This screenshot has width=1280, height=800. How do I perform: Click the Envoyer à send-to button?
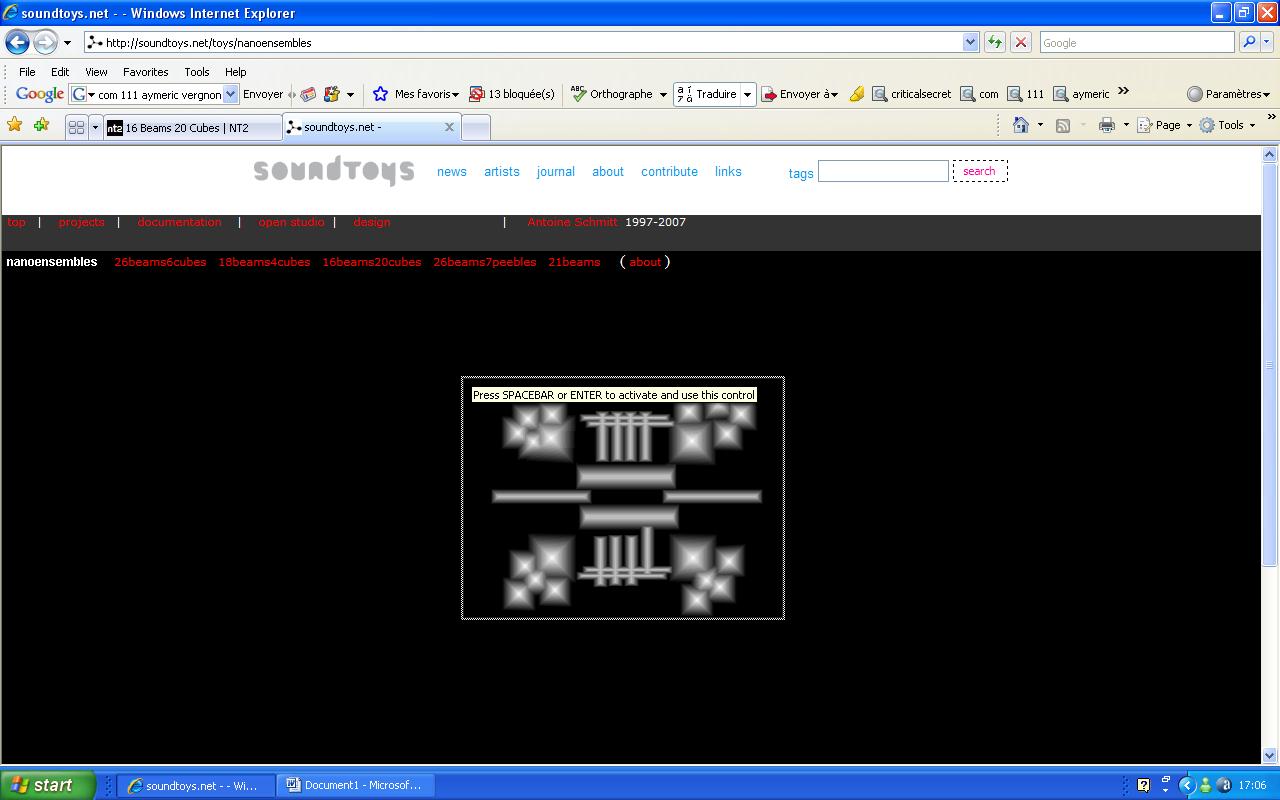tap(799, 94)
